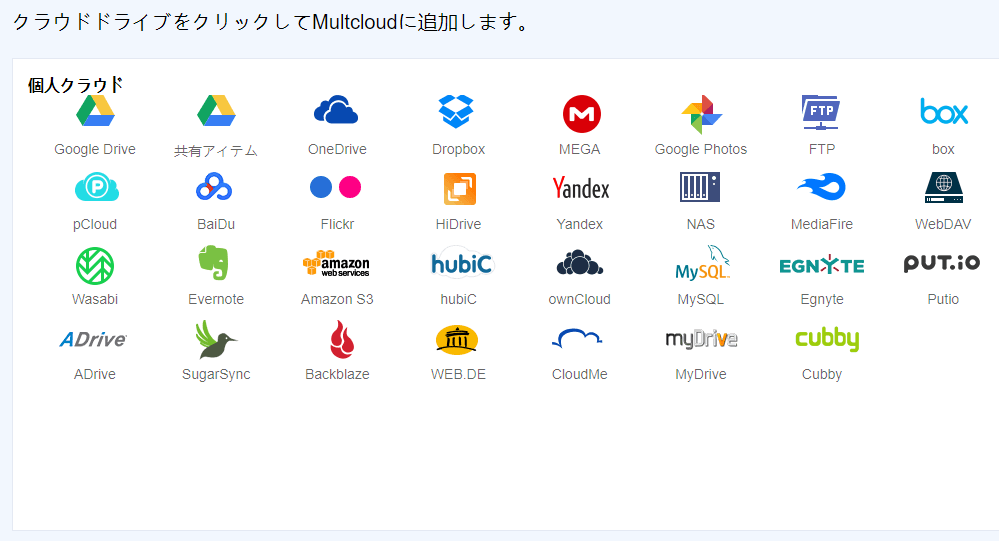Select the MediaFire flame icon

[x=821, y=187]
